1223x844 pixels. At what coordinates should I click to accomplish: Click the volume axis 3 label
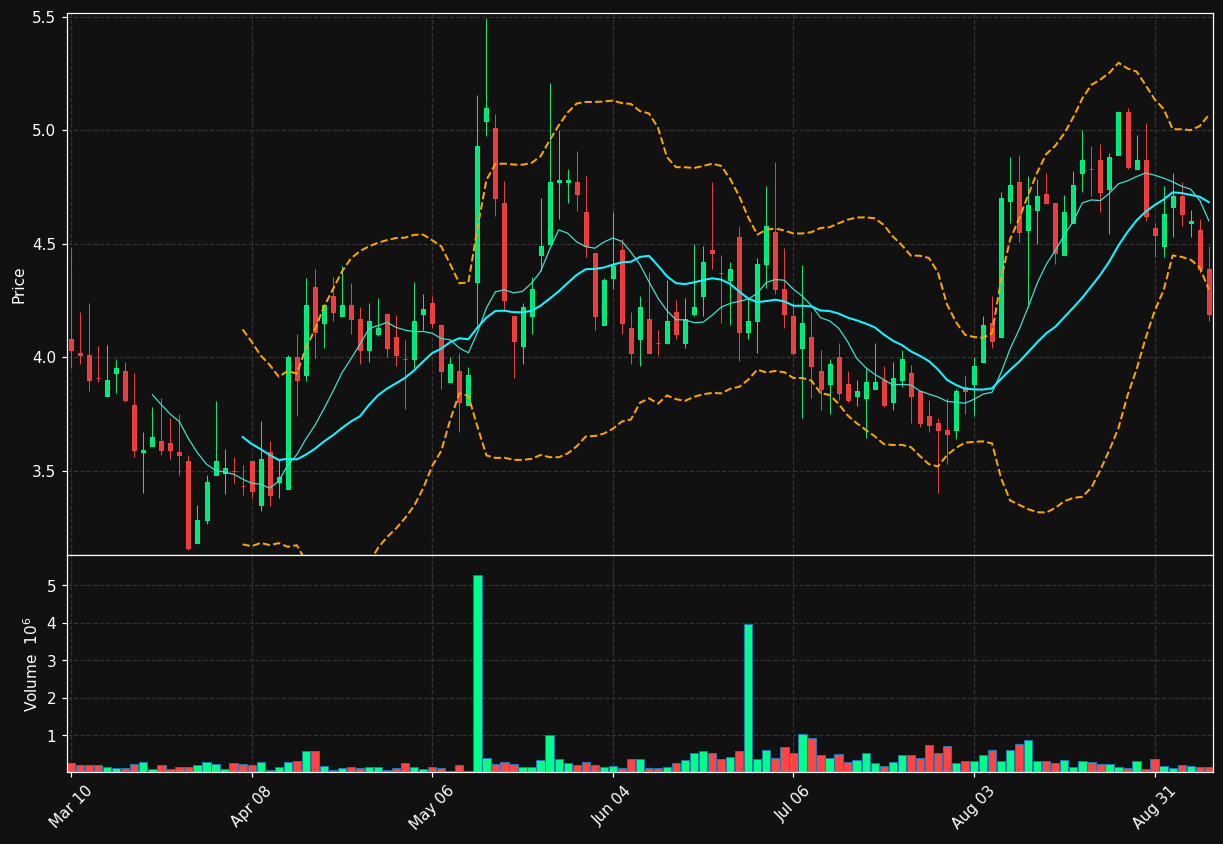(53, 661)
